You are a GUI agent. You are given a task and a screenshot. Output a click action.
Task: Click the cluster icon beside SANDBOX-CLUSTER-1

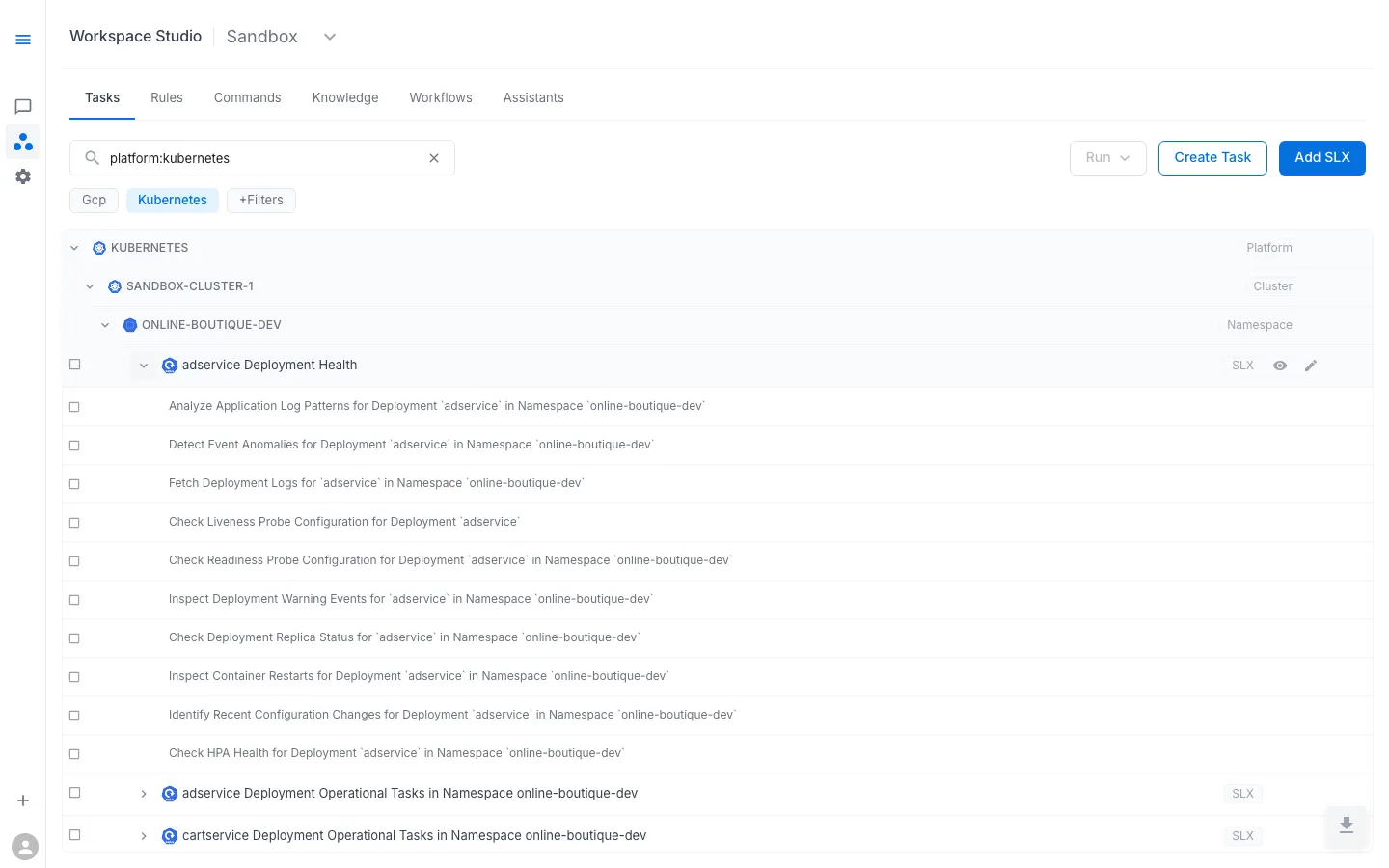[x=114, y=285]
